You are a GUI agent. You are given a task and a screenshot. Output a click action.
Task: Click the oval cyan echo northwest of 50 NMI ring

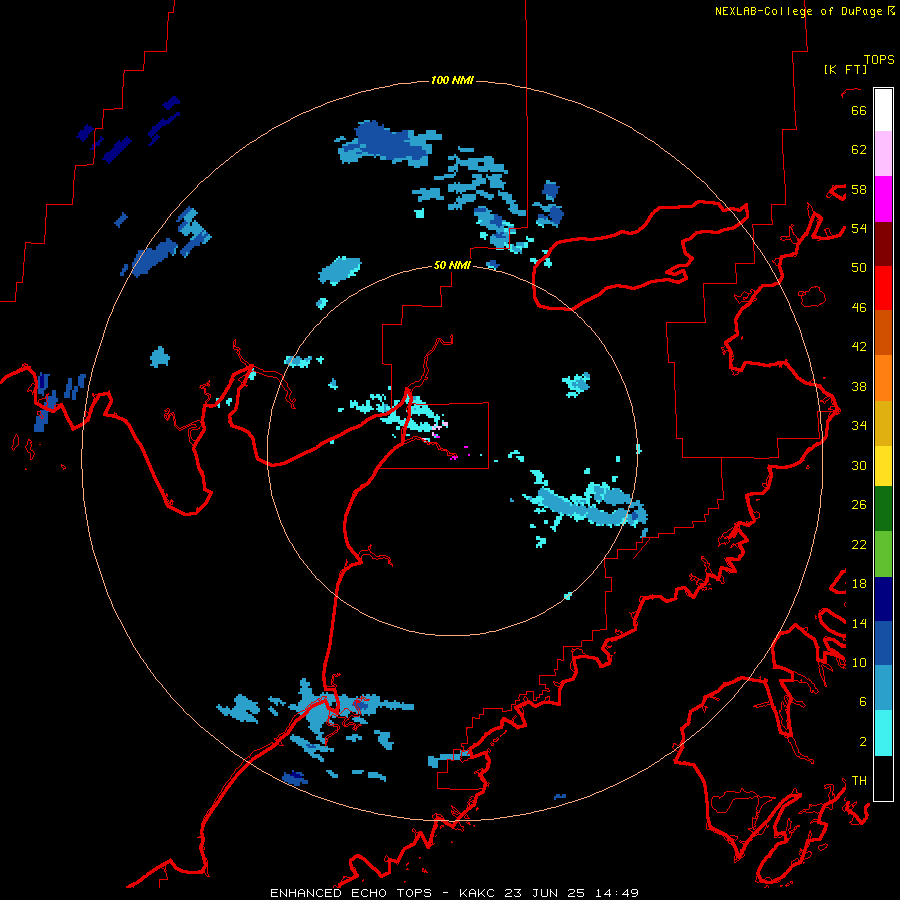[340, 270]
